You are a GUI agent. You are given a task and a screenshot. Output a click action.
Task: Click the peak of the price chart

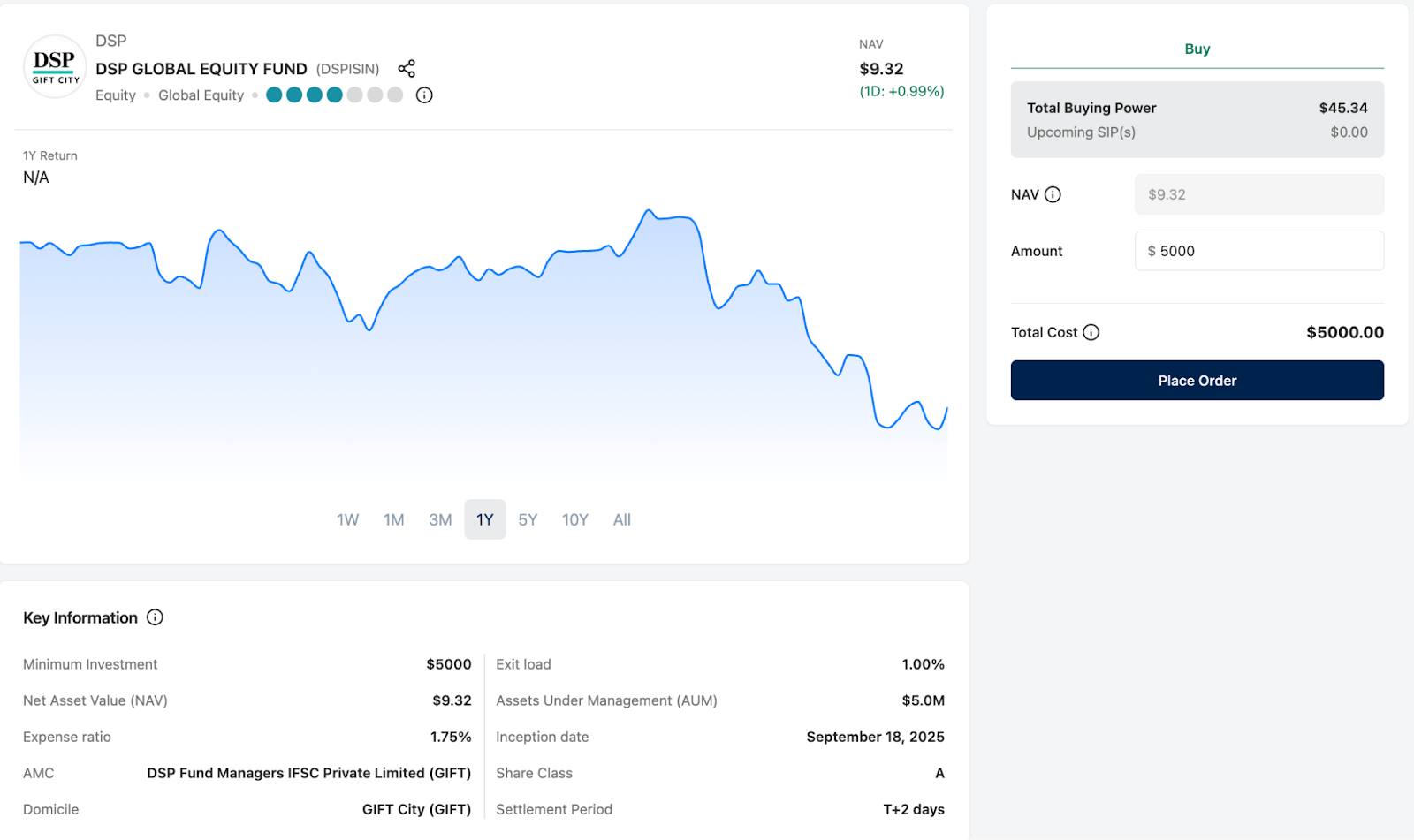pos(649,211)
